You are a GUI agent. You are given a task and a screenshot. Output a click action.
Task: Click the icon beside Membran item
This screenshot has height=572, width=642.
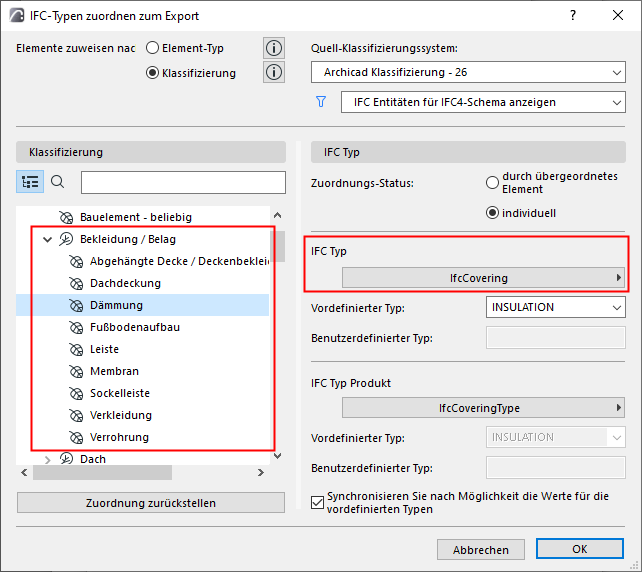pyautogui.click(x=76, y=371)
